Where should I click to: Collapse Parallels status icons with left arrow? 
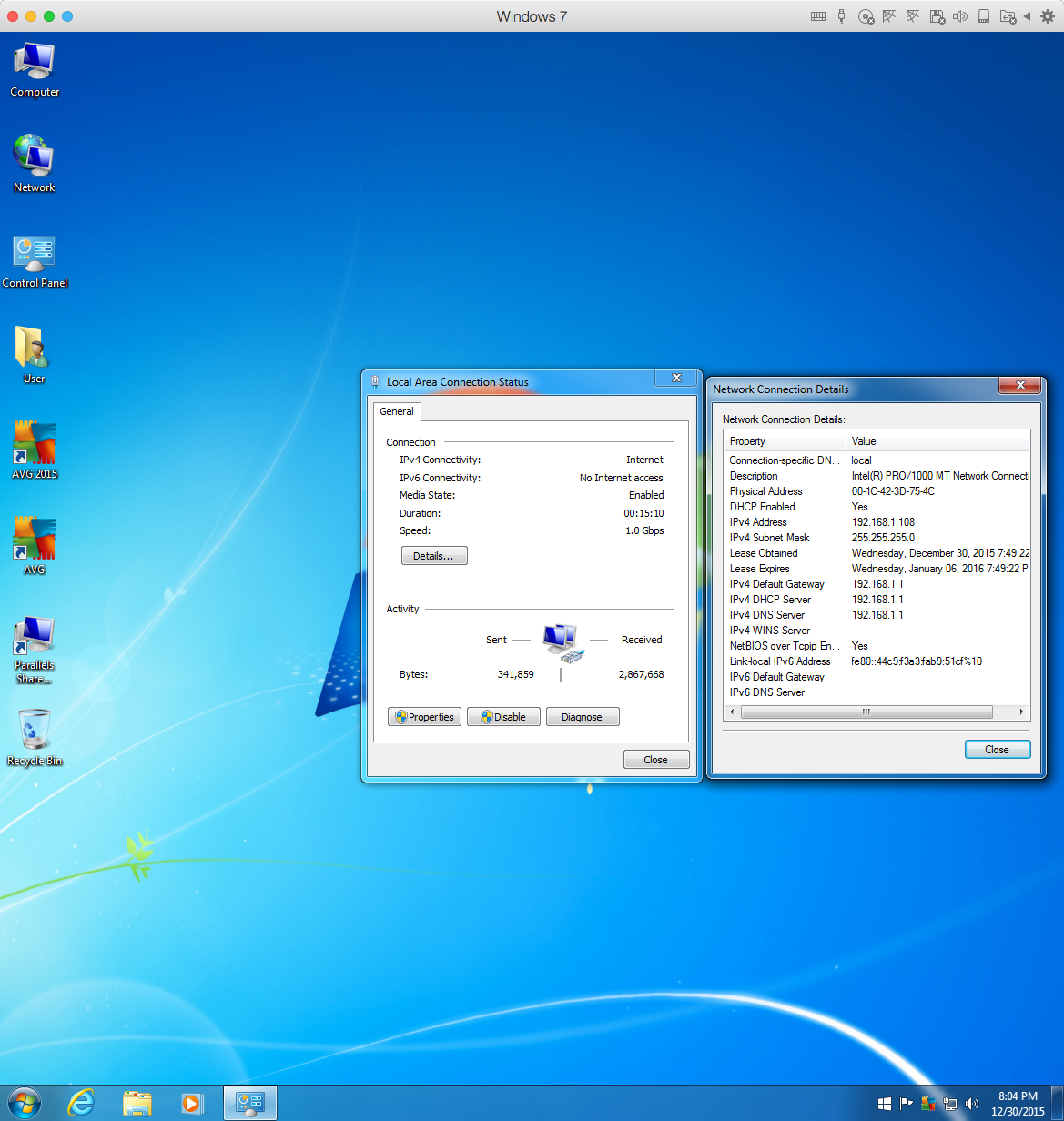[1027, 16]
